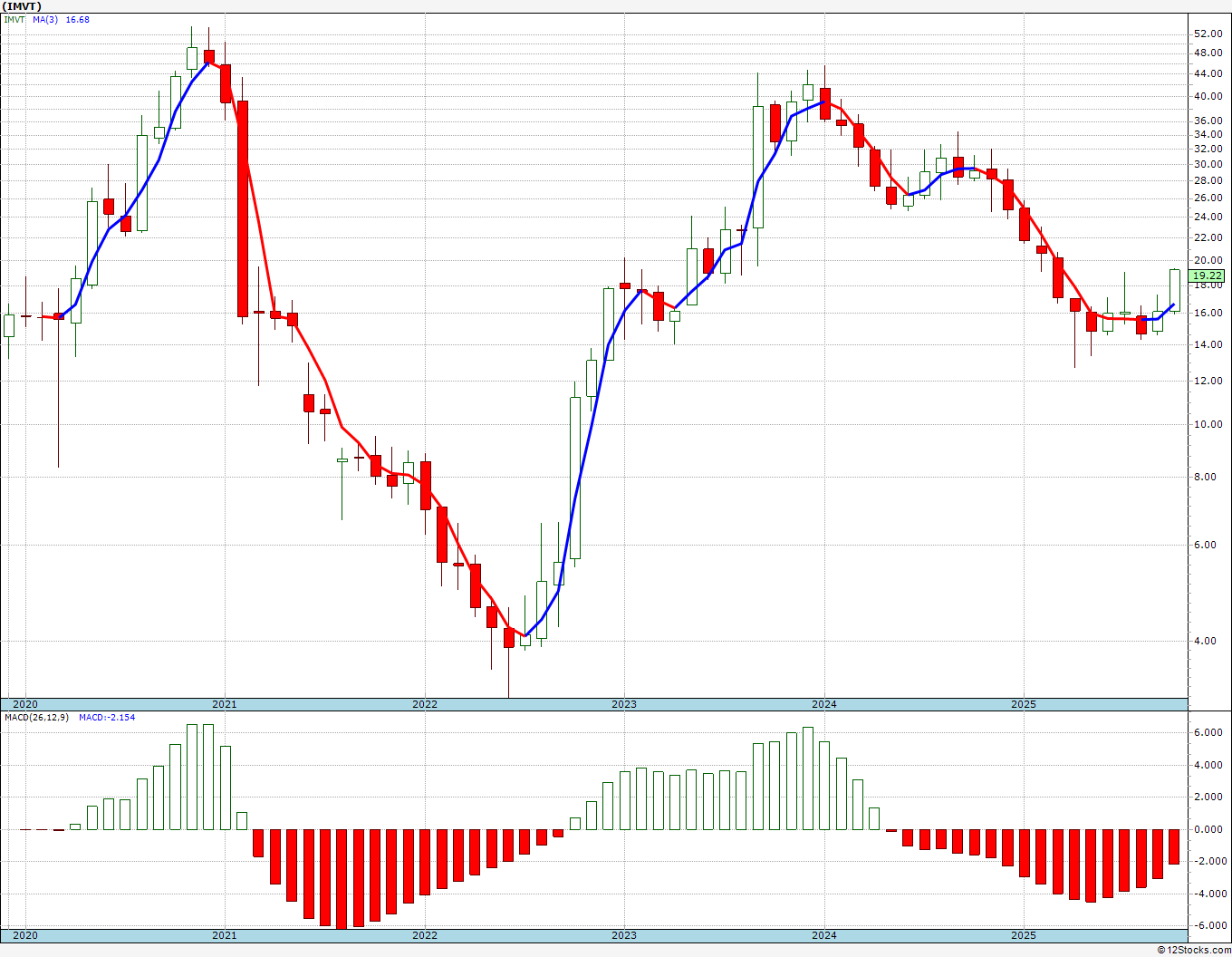Viewport: 1232px width, 957px height.
Task: Click the 52.00 price axis label
Action: 1208,34
